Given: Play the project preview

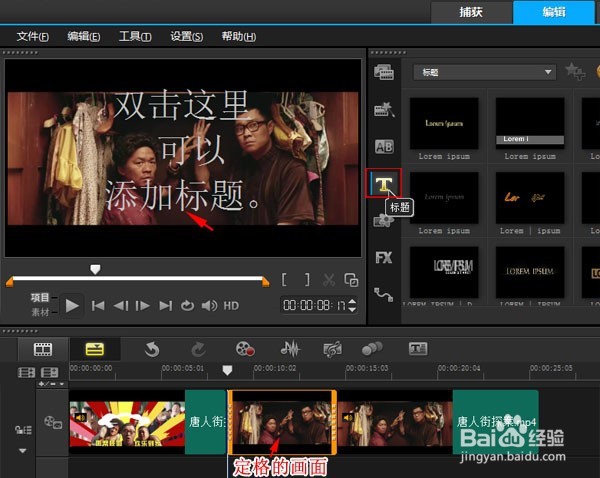Looking at the screenshot, I should (72, 306).
